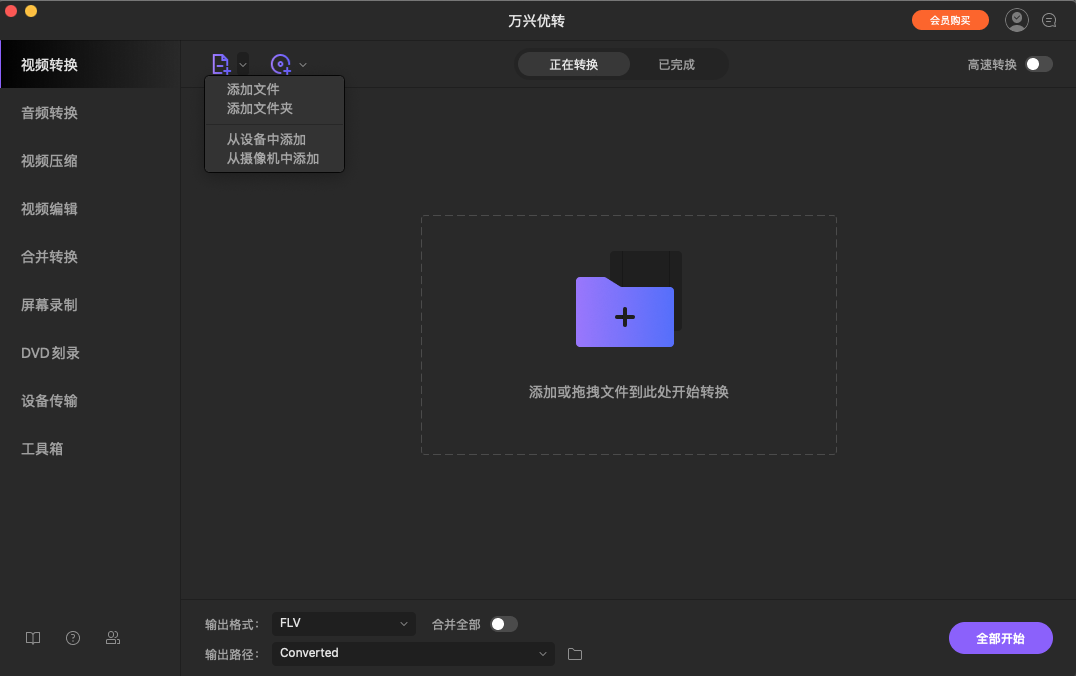Image resolution: width=1076 pixels, height=676 pixels.
Task: Toggle the 合并全部 switch
Action: click(504, 623)
